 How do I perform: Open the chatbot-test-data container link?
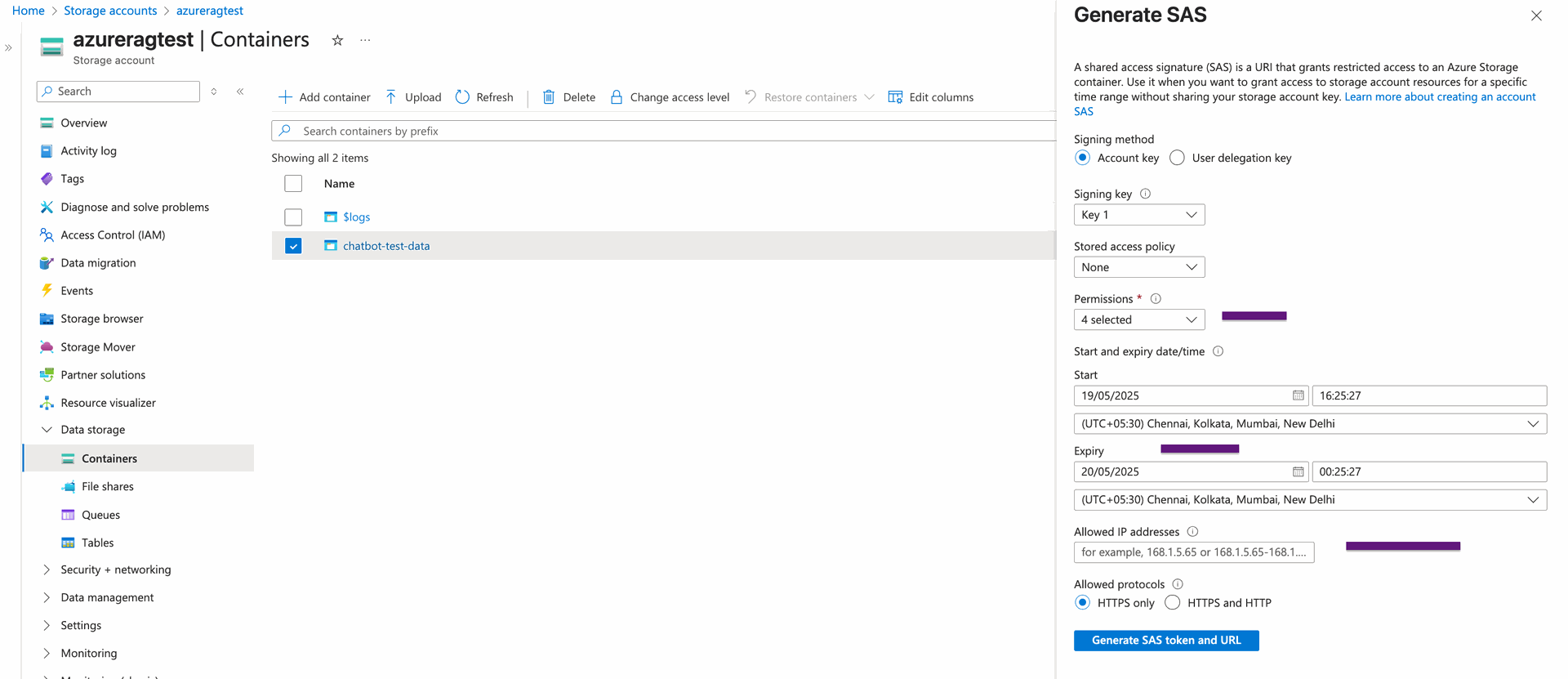pos(385,246)
